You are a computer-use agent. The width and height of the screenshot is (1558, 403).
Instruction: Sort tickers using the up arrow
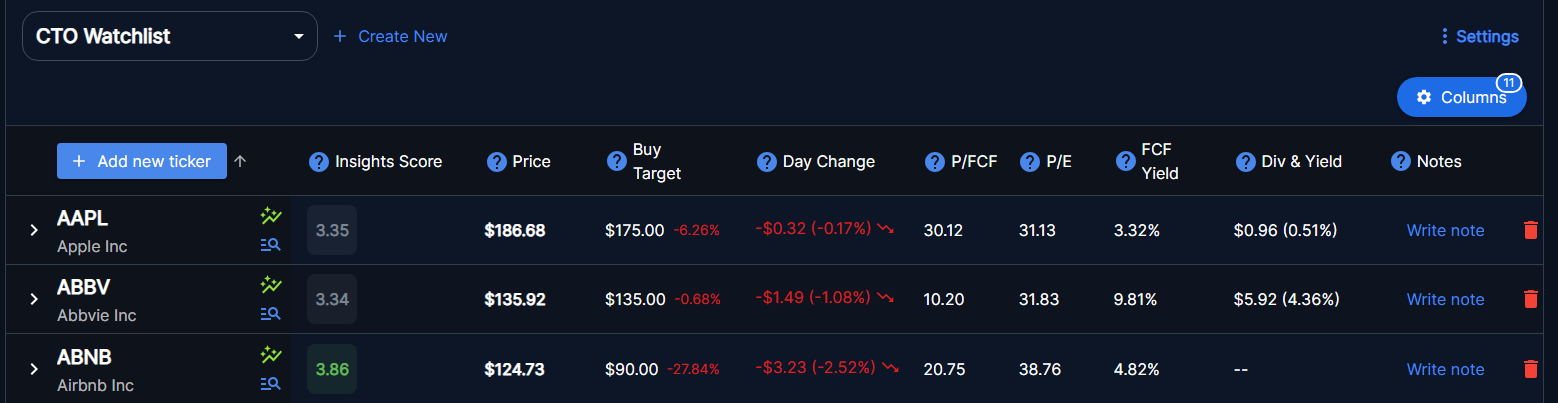240,161
